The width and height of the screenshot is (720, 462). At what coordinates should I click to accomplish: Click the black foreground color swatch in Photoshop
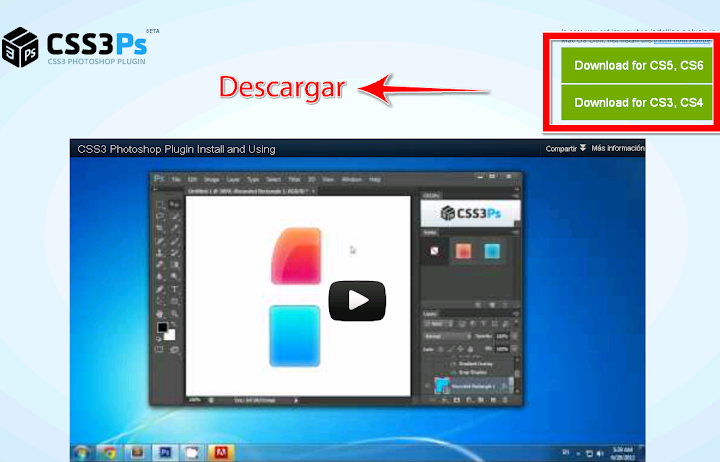pos(162,327)
